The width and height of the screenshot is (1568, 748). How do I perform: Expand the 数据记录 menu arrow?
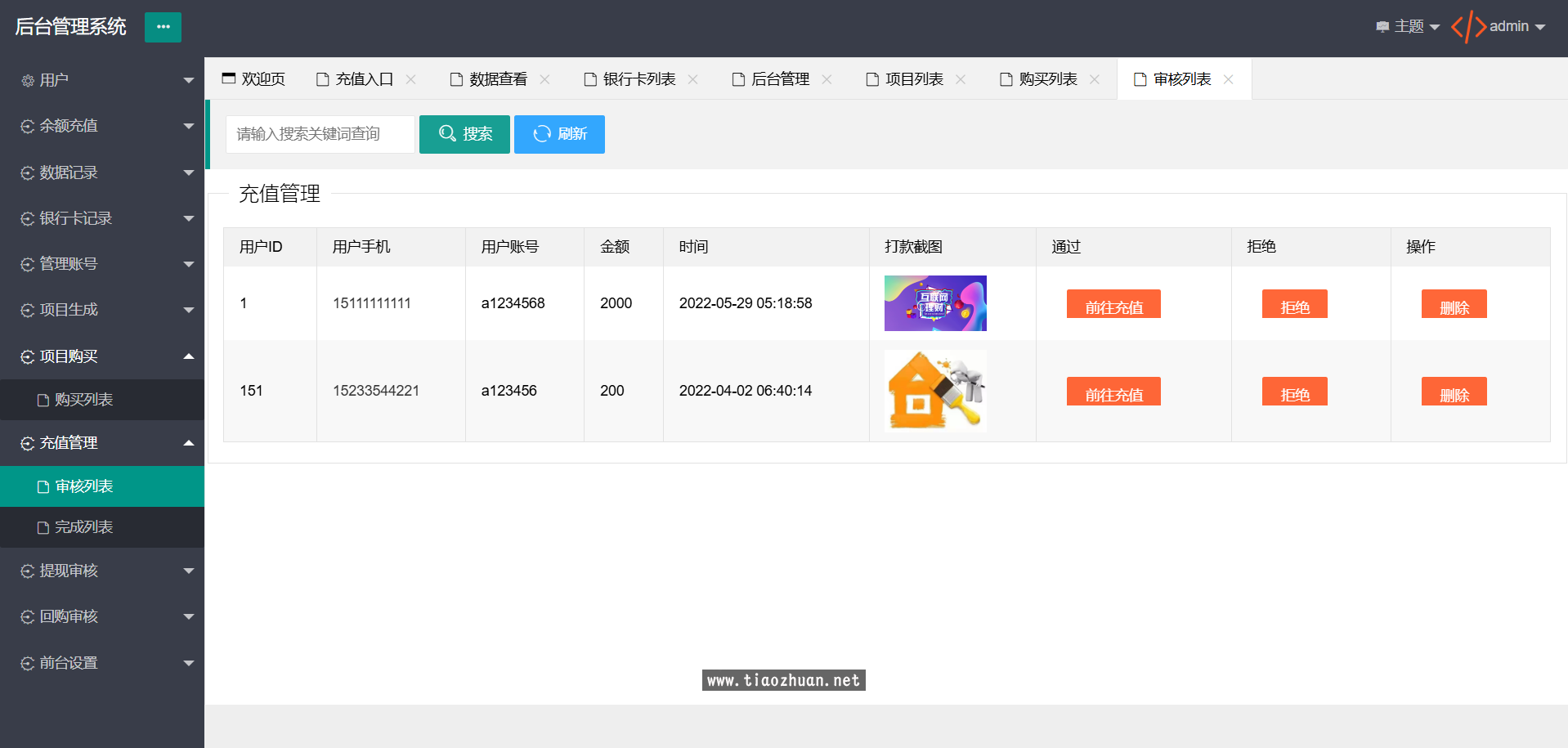click(x=189, y=172)
